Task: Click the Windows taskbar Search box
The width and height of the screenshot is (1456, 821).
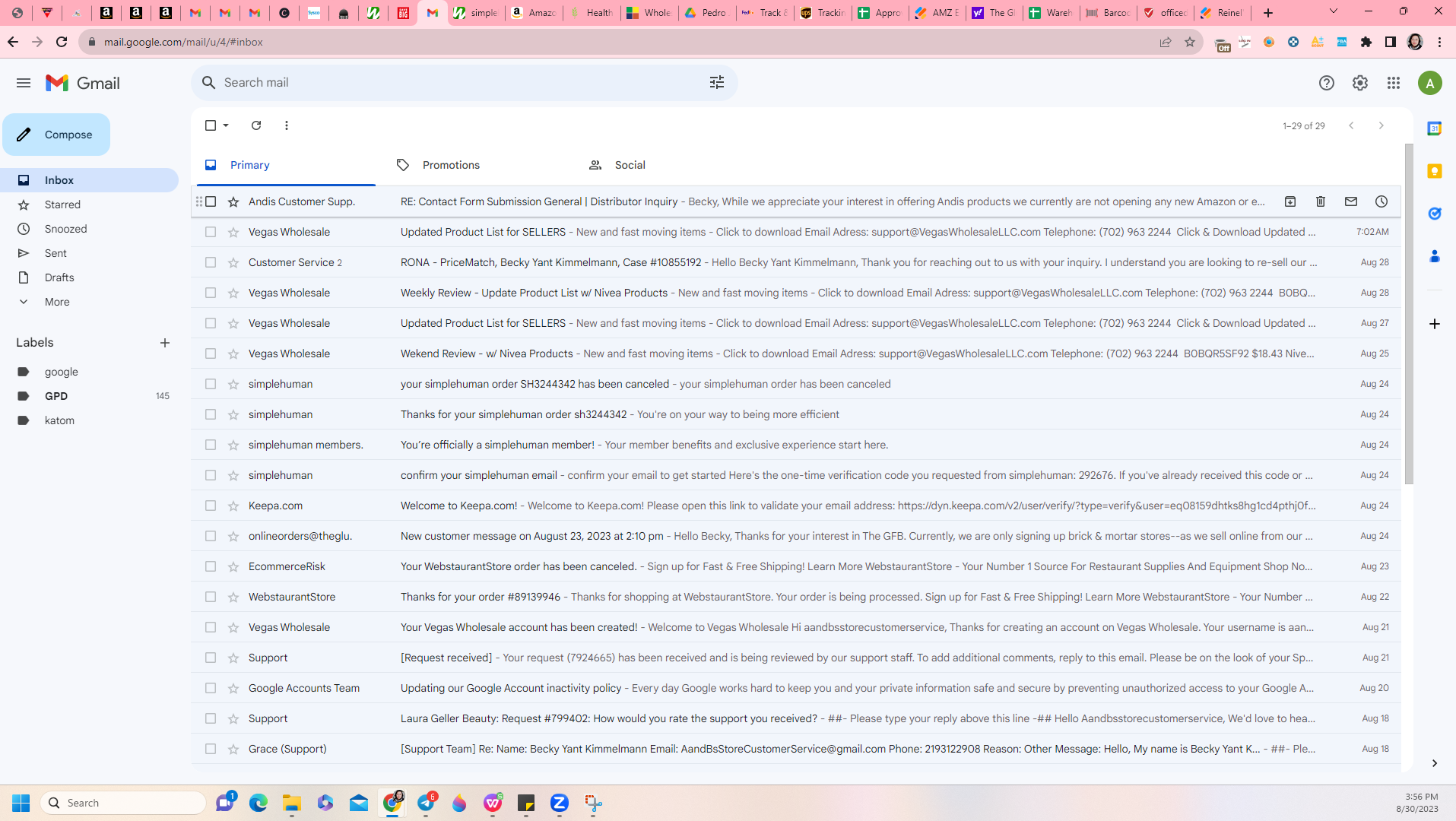Action: (x=123, y=803)
